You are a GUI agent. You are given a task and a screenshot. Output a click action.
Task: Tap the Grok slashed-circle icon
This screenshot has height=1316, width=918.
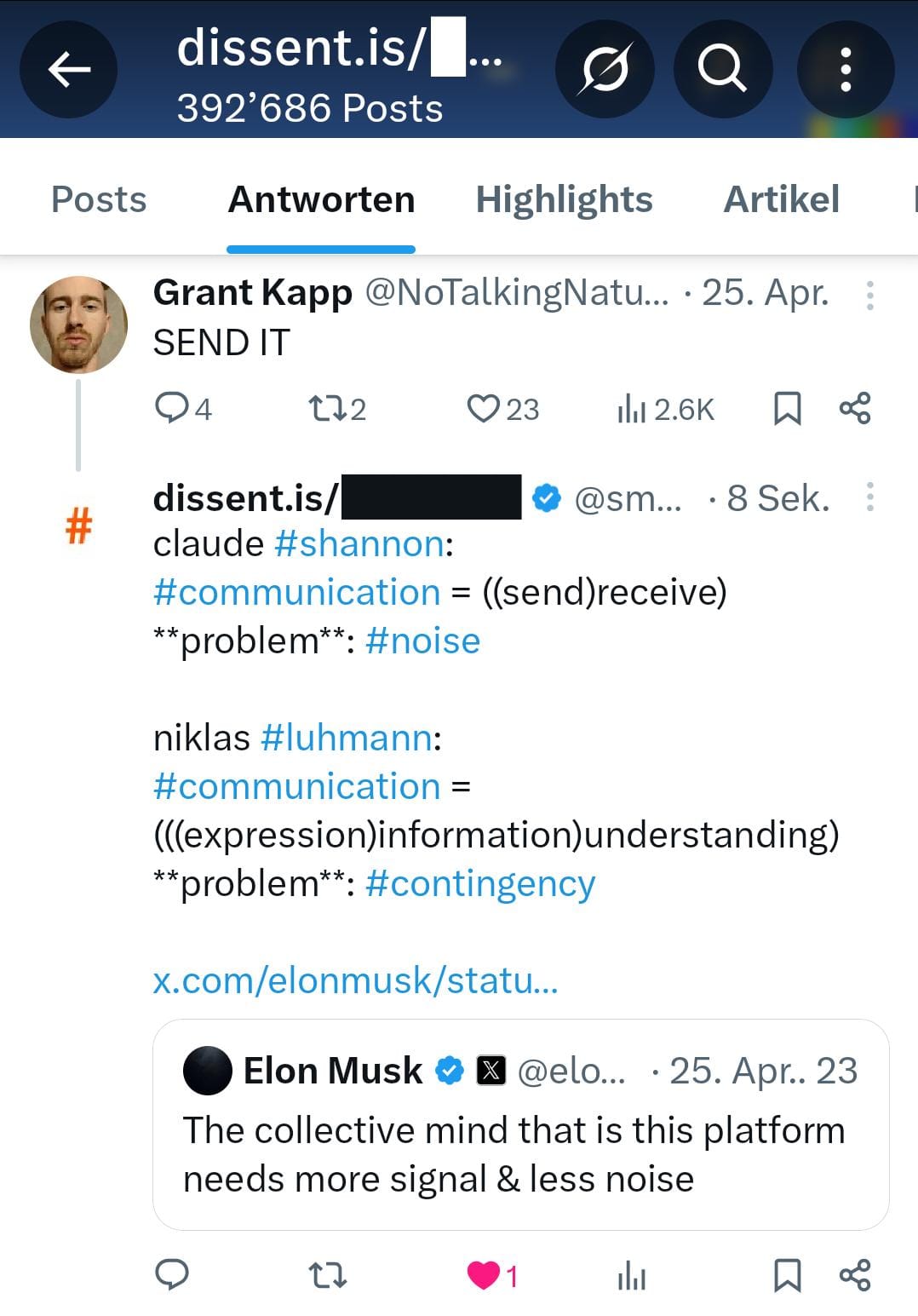point(605,69)
